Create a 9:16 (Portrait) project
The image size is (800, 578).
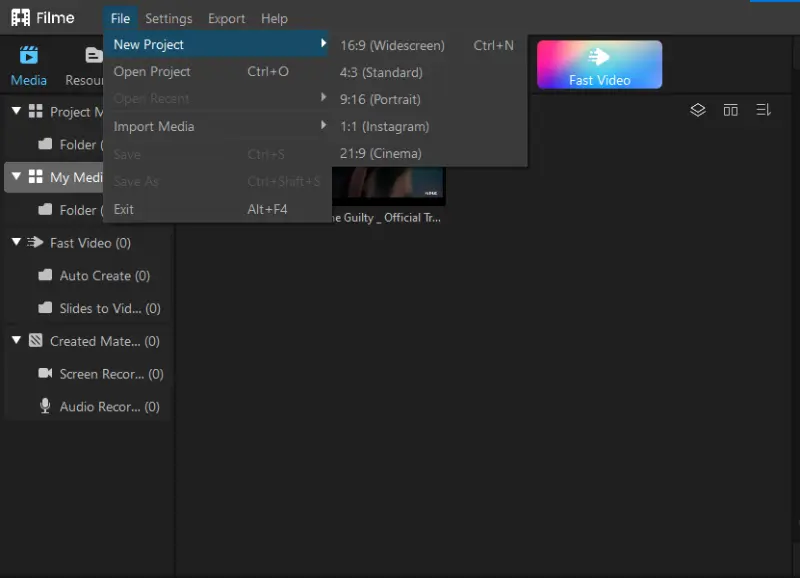(429, 99)
